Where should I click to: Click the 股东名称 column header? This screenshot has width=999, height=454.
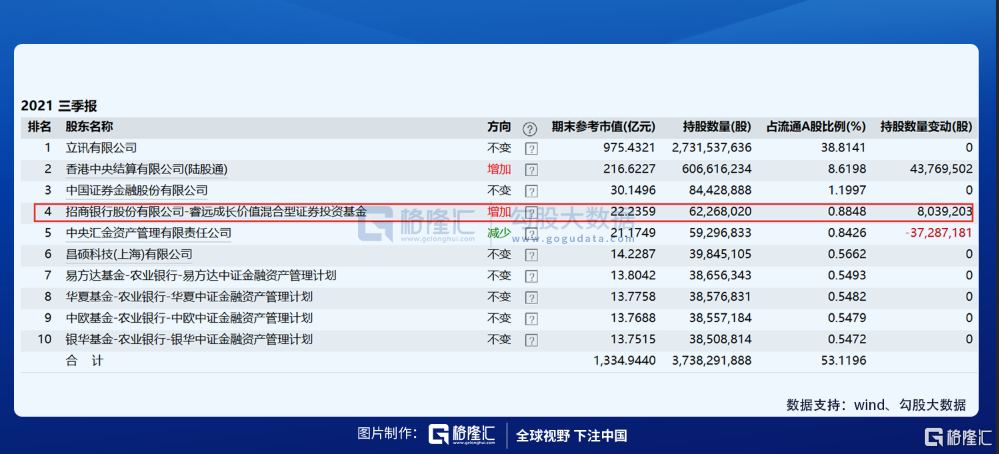(89, 127)
